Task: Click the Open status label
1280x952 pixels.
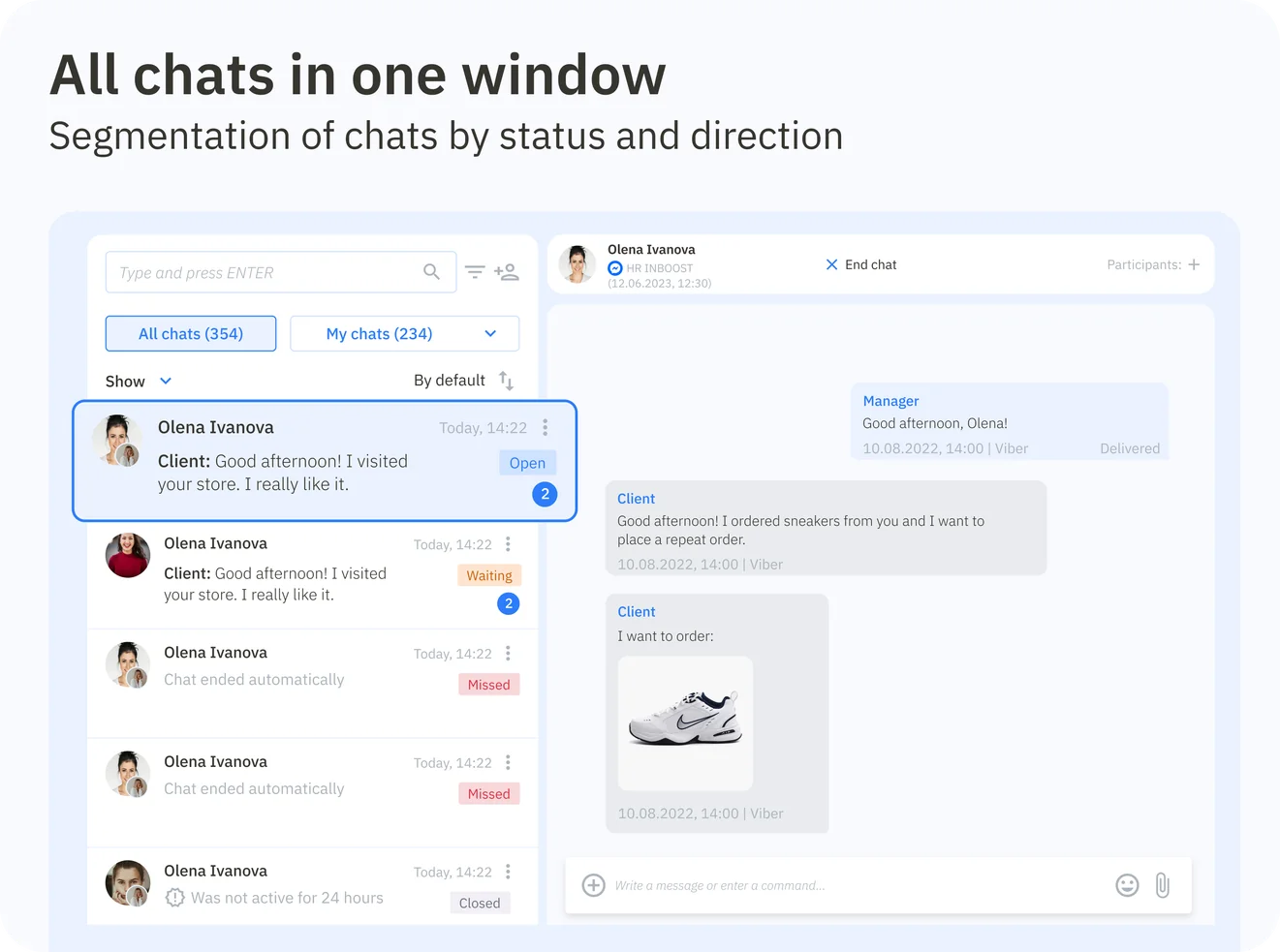Action: 527,463
